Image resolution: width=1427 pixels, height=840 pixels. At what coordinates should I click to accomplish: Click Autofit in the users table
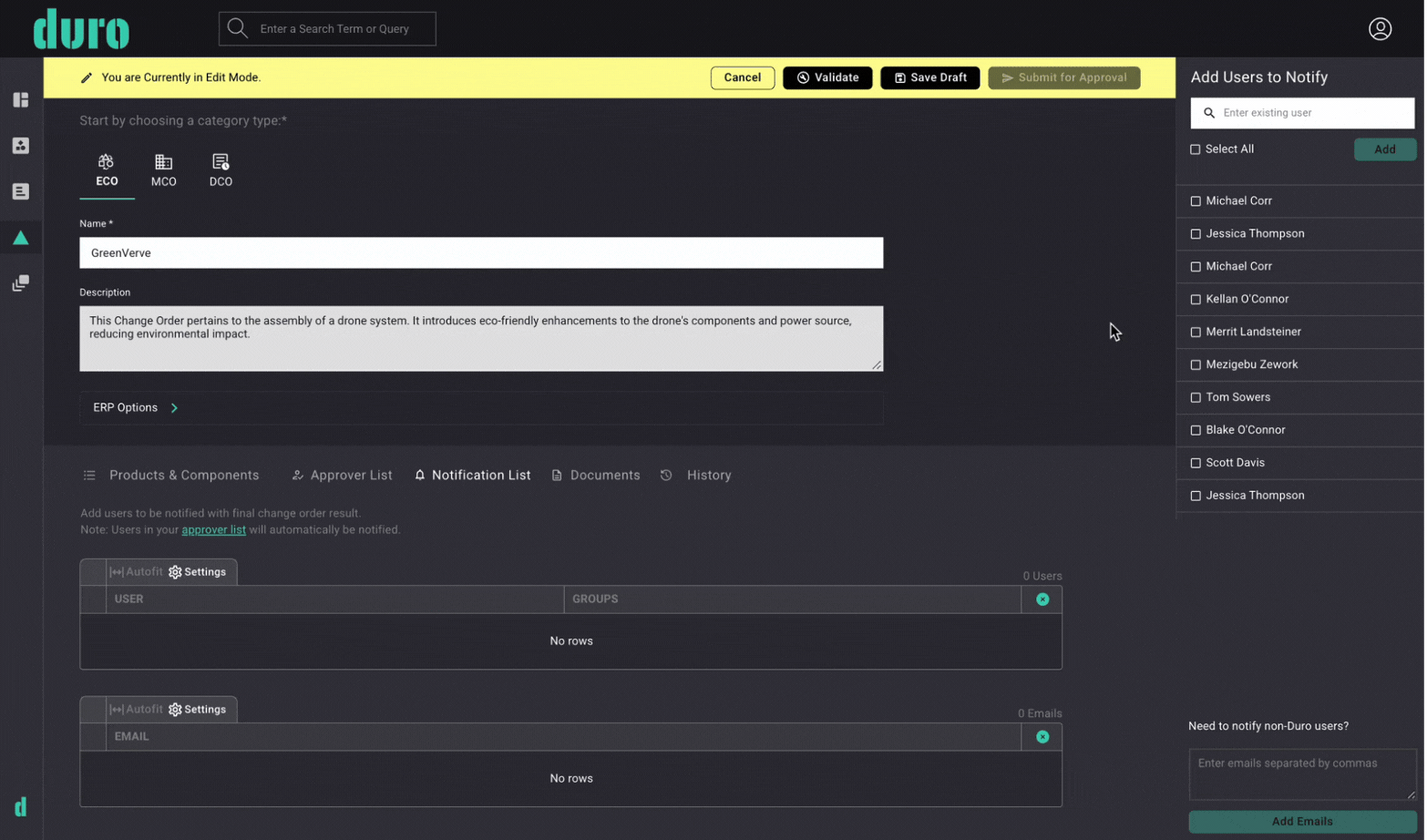pyautogui.click(x=137, y=572)
